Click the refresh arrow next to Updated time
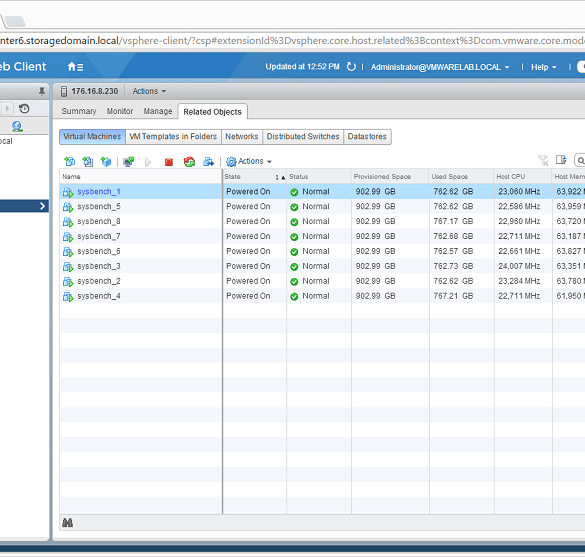Image resolution: width=585 pixels, height=557 pixels. [x=351, y=67]
